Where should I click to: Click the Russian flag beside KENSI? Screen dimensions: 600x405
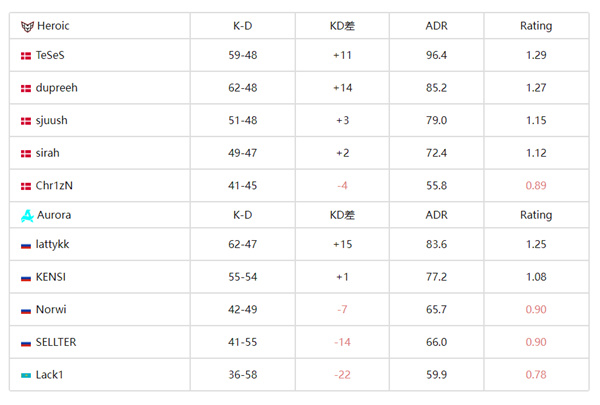point(26,278)
